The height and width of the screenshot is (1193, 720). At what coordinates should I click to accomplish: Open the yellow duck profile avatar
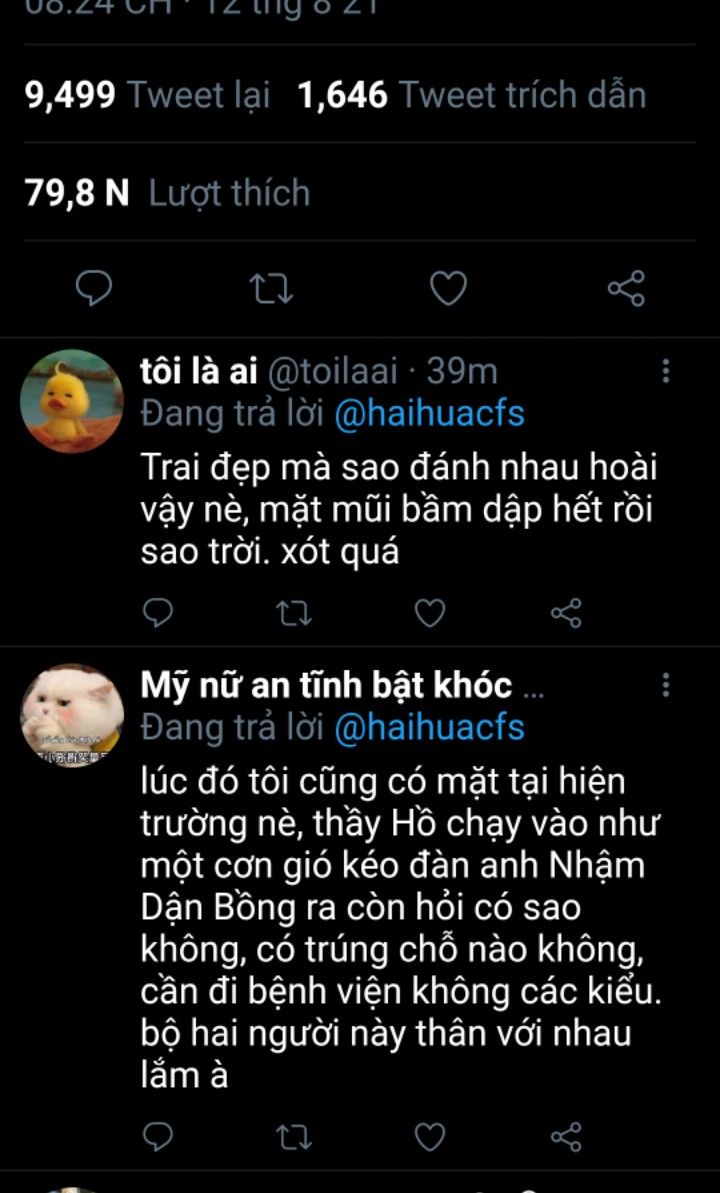(x=72, y=400)
